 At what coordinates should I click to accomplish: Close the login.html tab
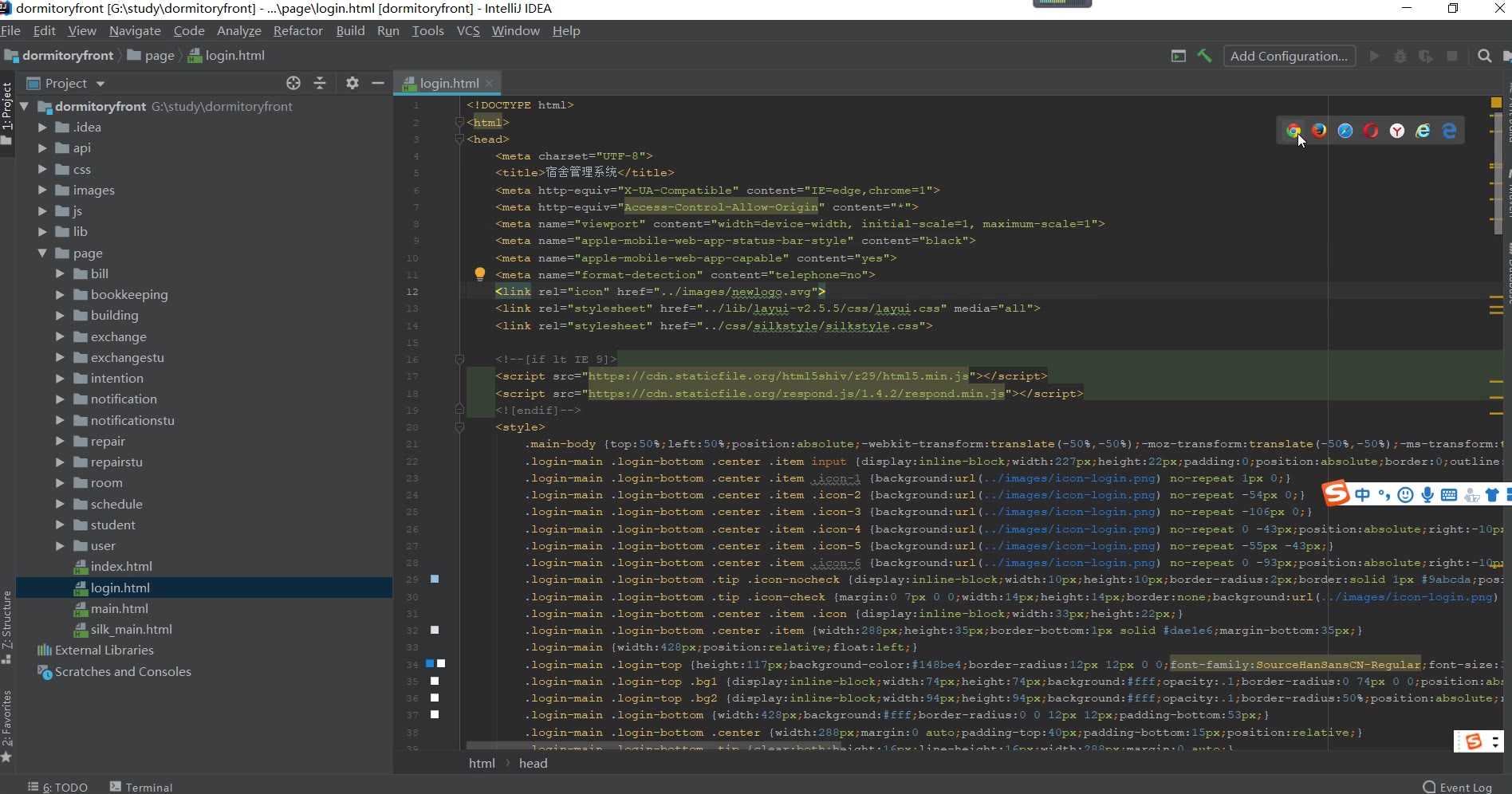coord(490,83)
